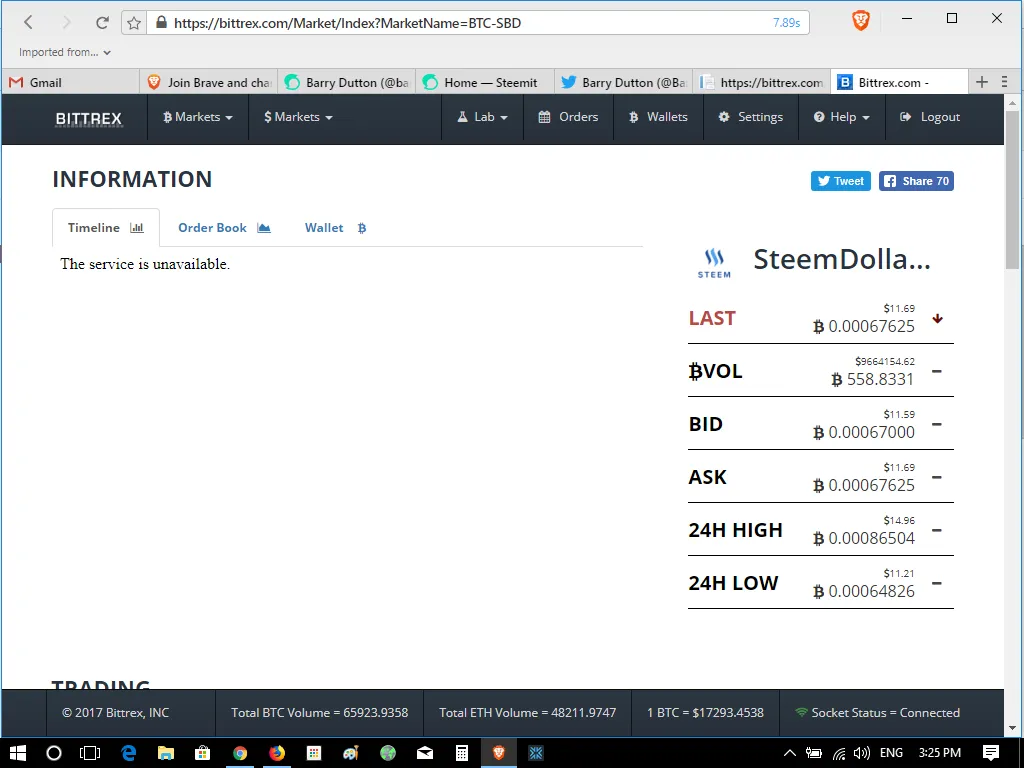Image resolution: width=1024 pixels, height=768 pixels.
Task: Click the red down arrow next to LAST price
Action: pos(937,319)
